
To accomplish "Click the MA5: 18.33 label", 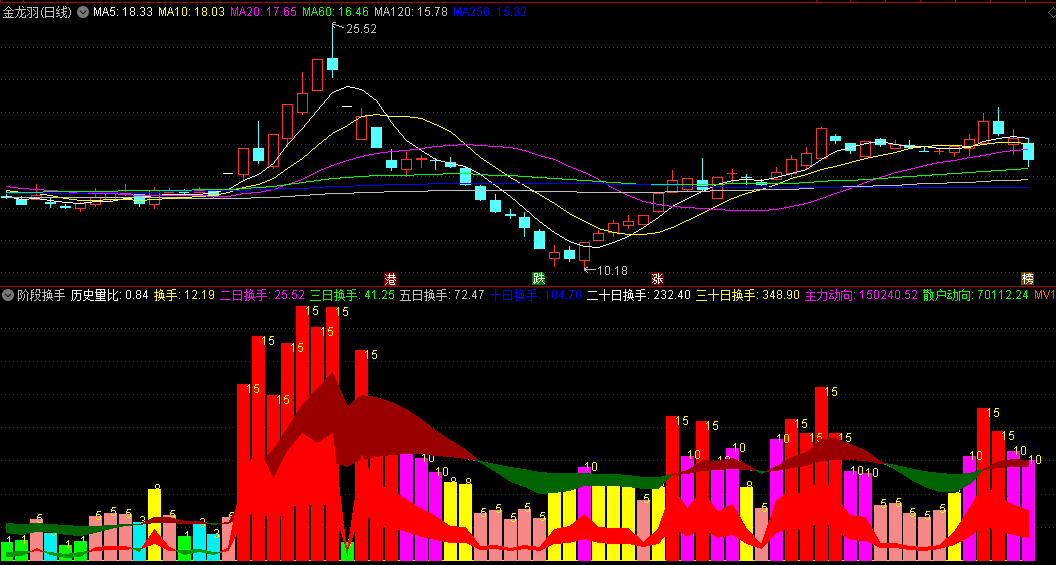I will click(x=122, y=11).
